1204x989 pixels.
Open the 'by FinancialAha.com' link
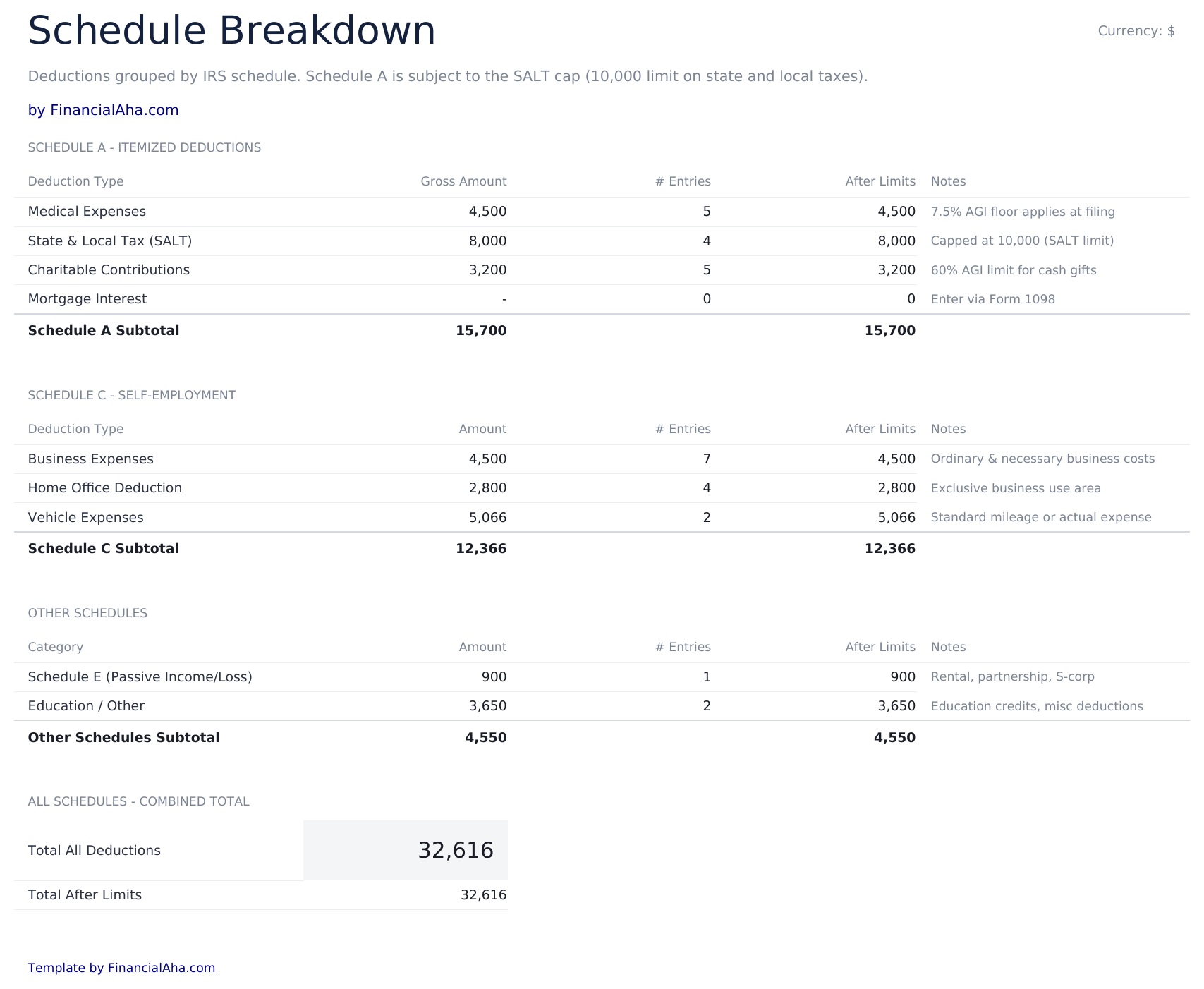(x=104, y=110)
